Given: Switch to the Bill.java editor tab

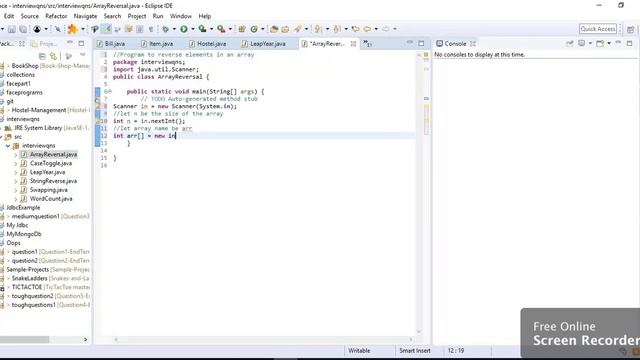Looking at the screenshot, I should (x=111, y=44).
